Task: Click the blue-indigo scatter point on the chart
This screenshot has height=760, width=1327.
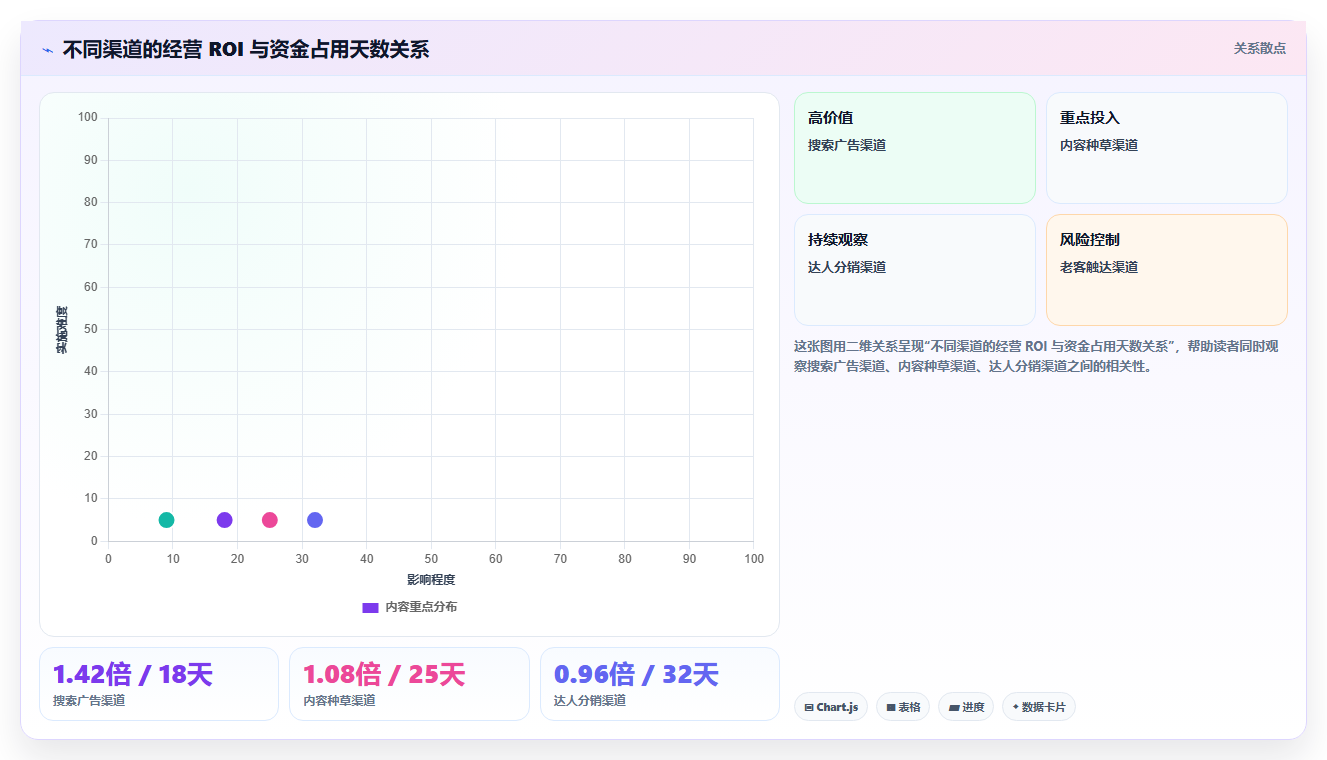Action: [314, 520]
